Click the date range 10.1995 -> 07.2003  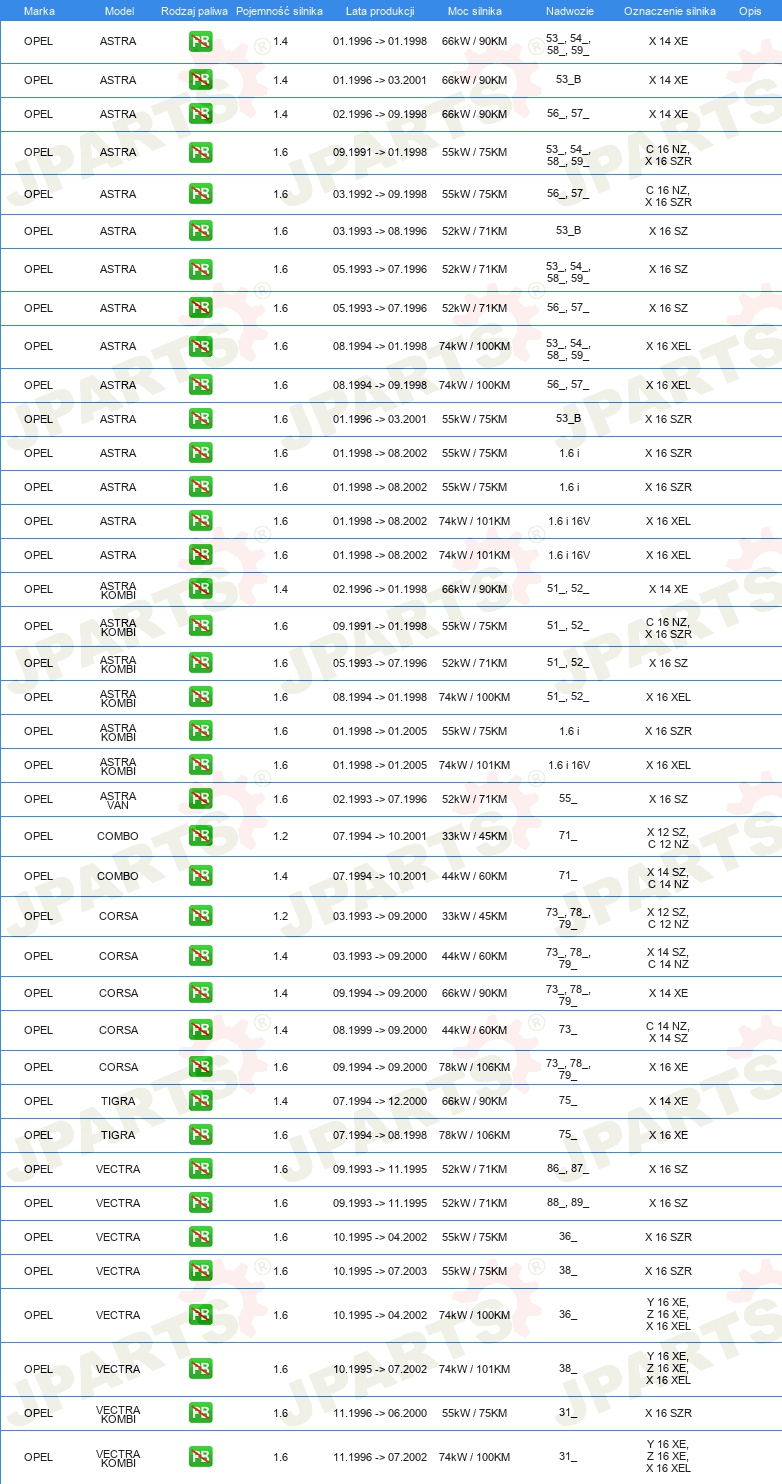click(x=380, y=1271)
